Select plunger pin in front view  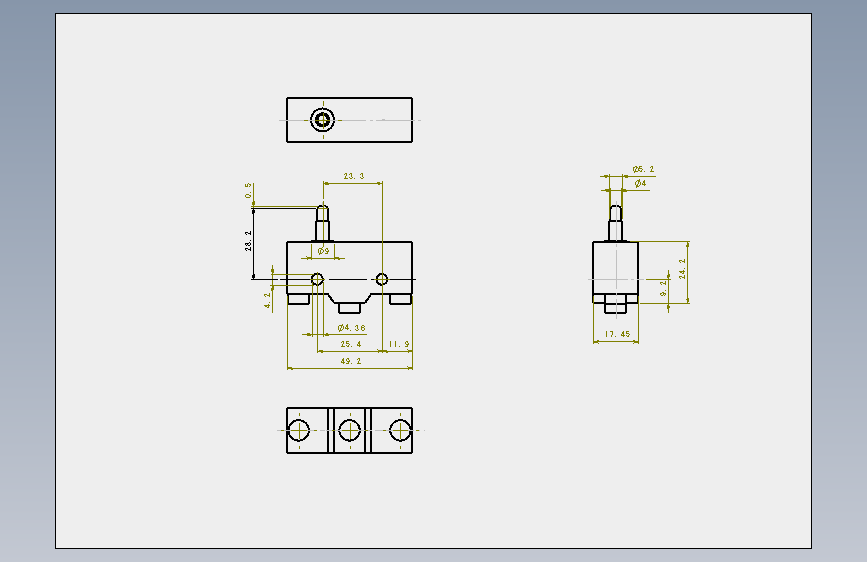322,223
